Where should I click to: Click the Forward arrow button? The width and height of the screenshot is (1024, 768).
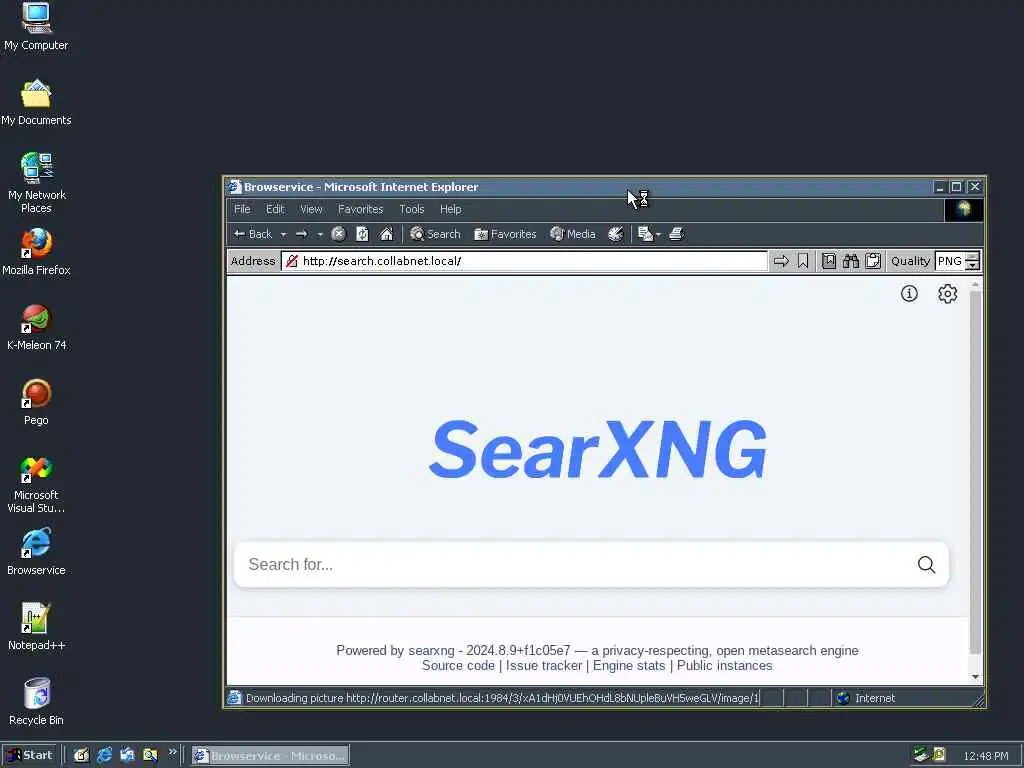pyautogui.click(x=302, y=234)
